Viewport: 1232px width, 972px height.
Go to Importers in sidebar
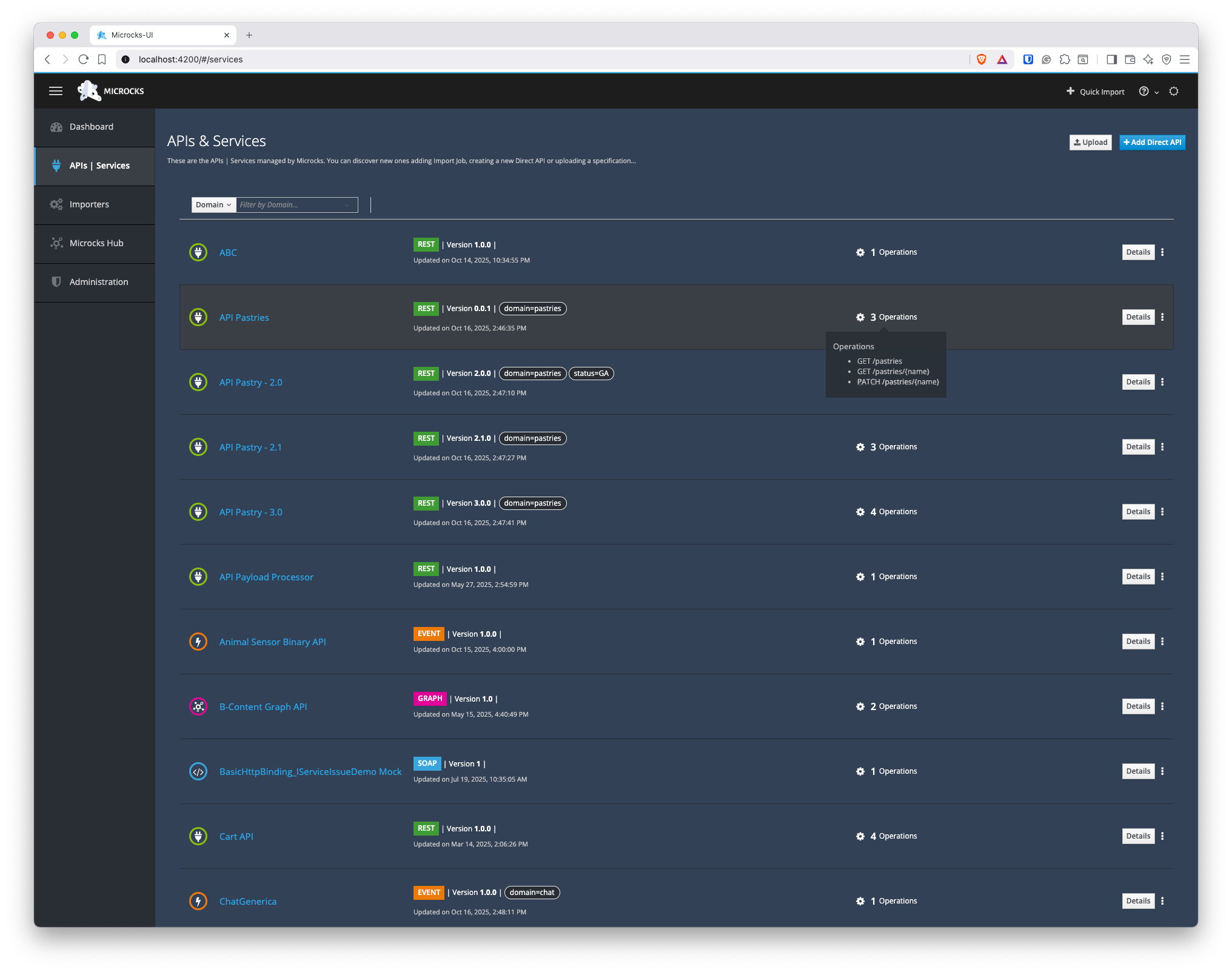point(89,204)
